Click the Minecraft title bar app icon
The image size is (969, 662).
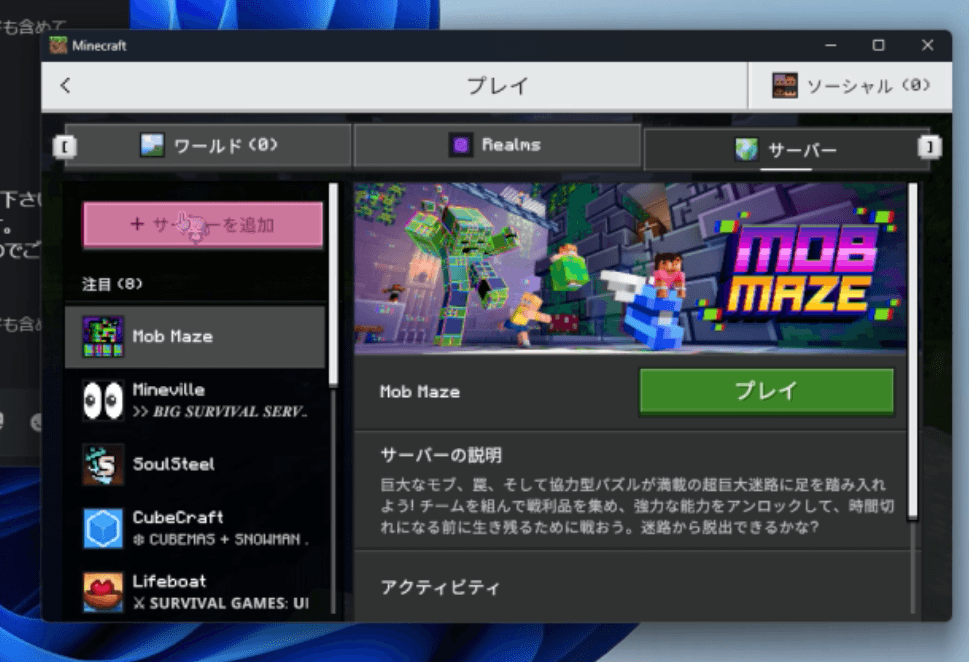[58, 45]
